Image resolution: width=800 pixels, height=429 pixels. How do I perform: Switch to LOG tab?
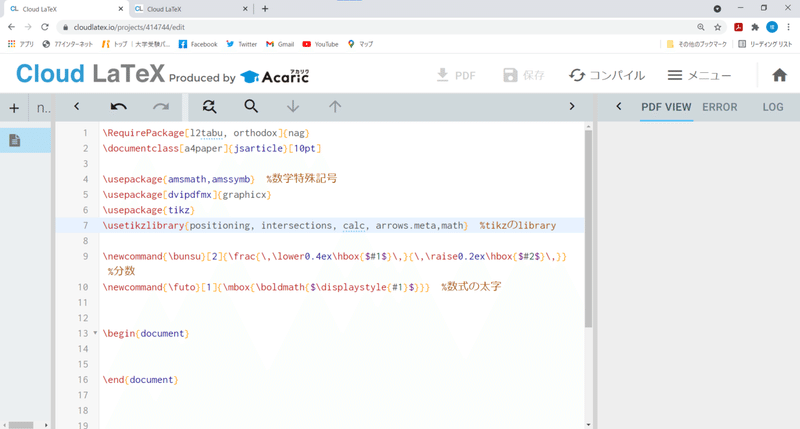773,107
